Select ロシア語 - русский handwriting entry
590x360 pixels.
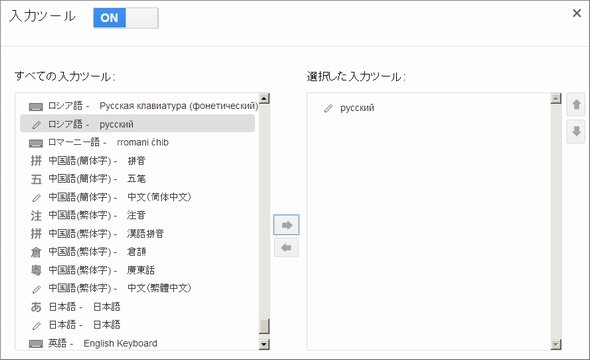click(137, 124)
